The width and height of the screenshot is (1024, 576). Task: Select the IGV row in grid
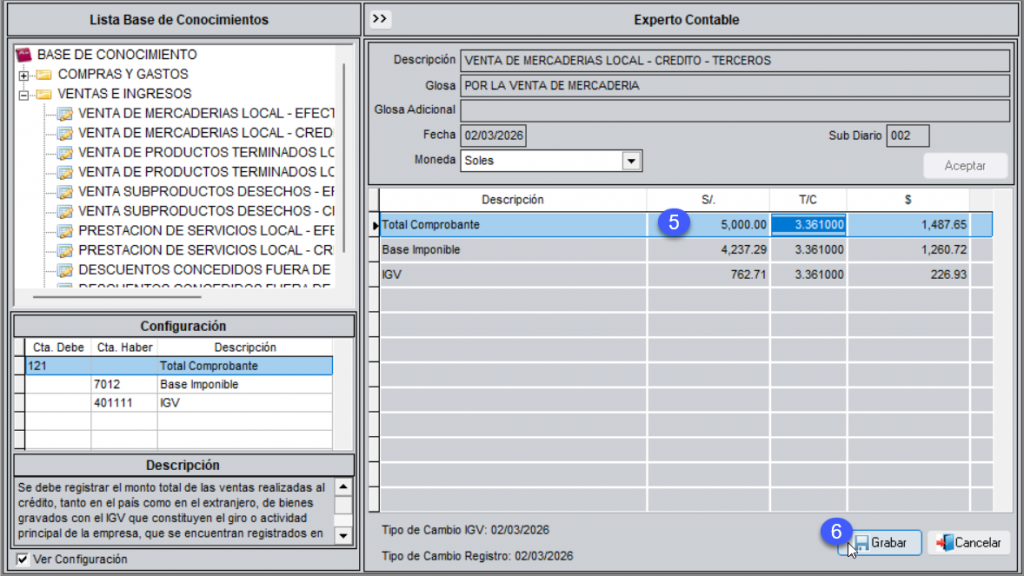686,274
